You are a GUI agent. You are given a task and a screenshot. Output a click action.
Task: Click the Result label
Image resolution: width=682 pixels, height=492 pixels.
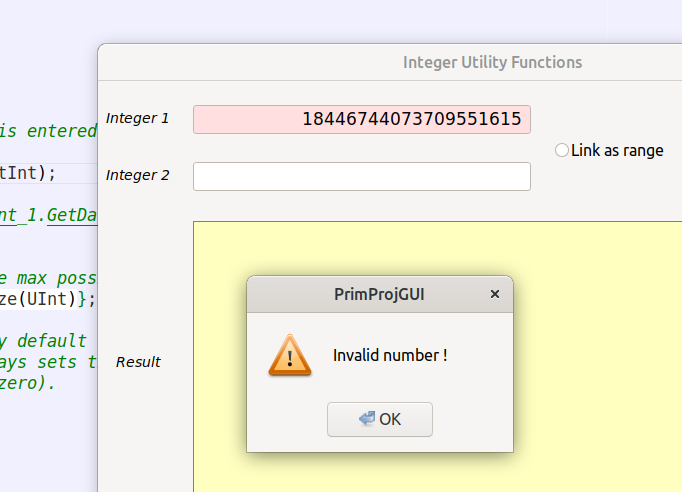click(x=138, y=361)
